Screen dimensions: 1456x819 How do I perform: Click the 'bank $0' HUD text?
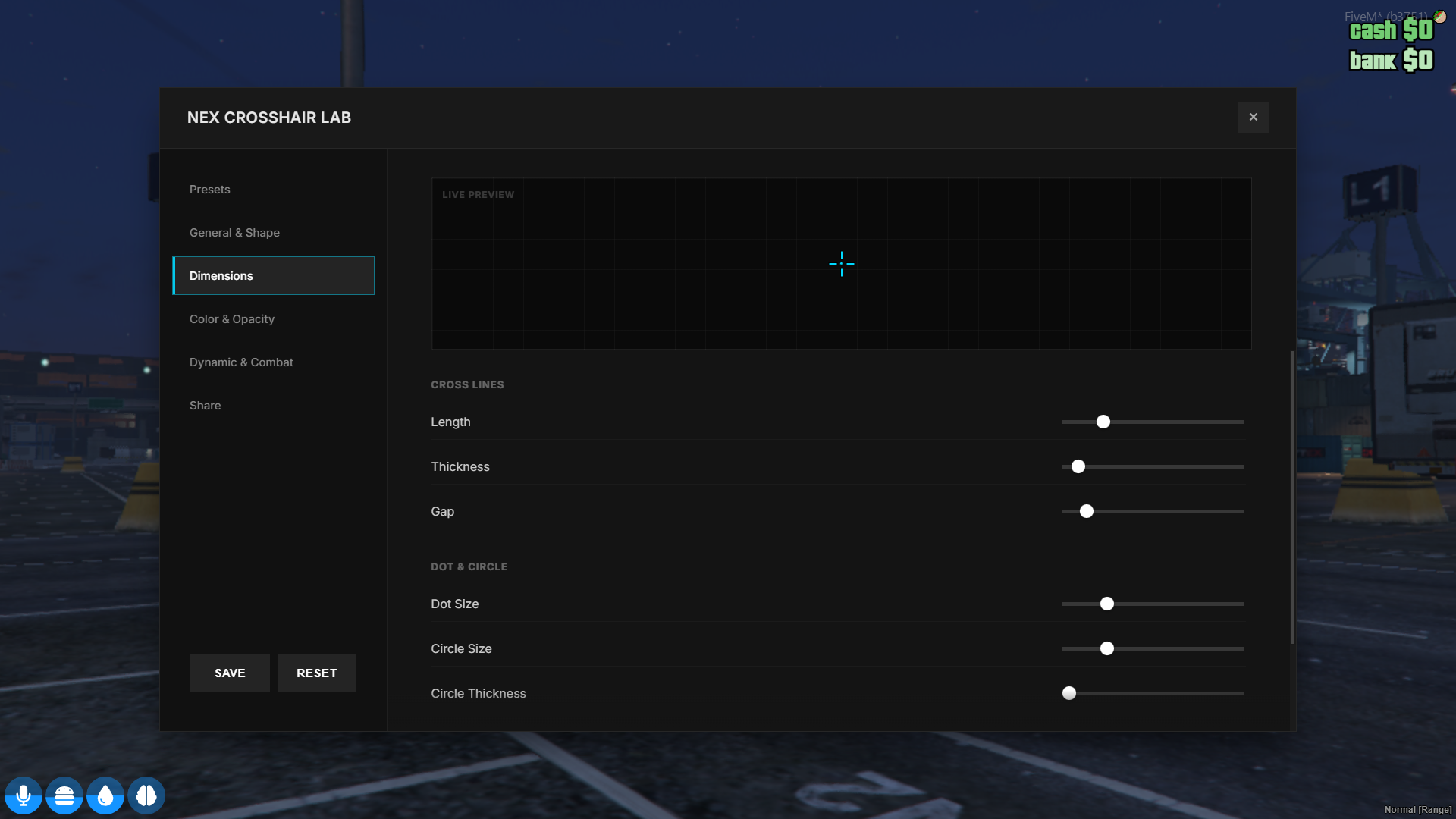point(1392,60)
